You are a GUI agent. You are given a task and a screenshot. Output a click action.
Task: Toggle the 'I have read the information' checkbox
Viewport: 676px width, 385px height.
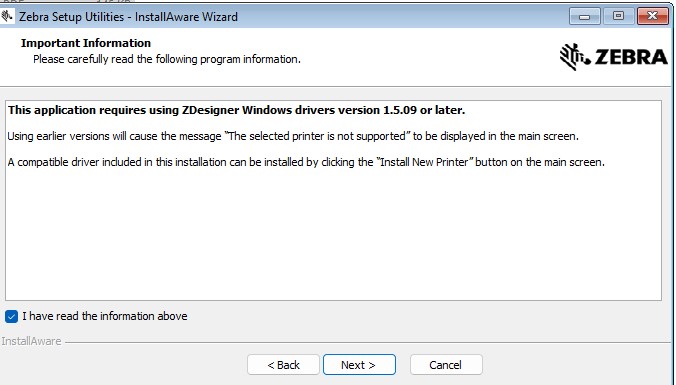12,316
